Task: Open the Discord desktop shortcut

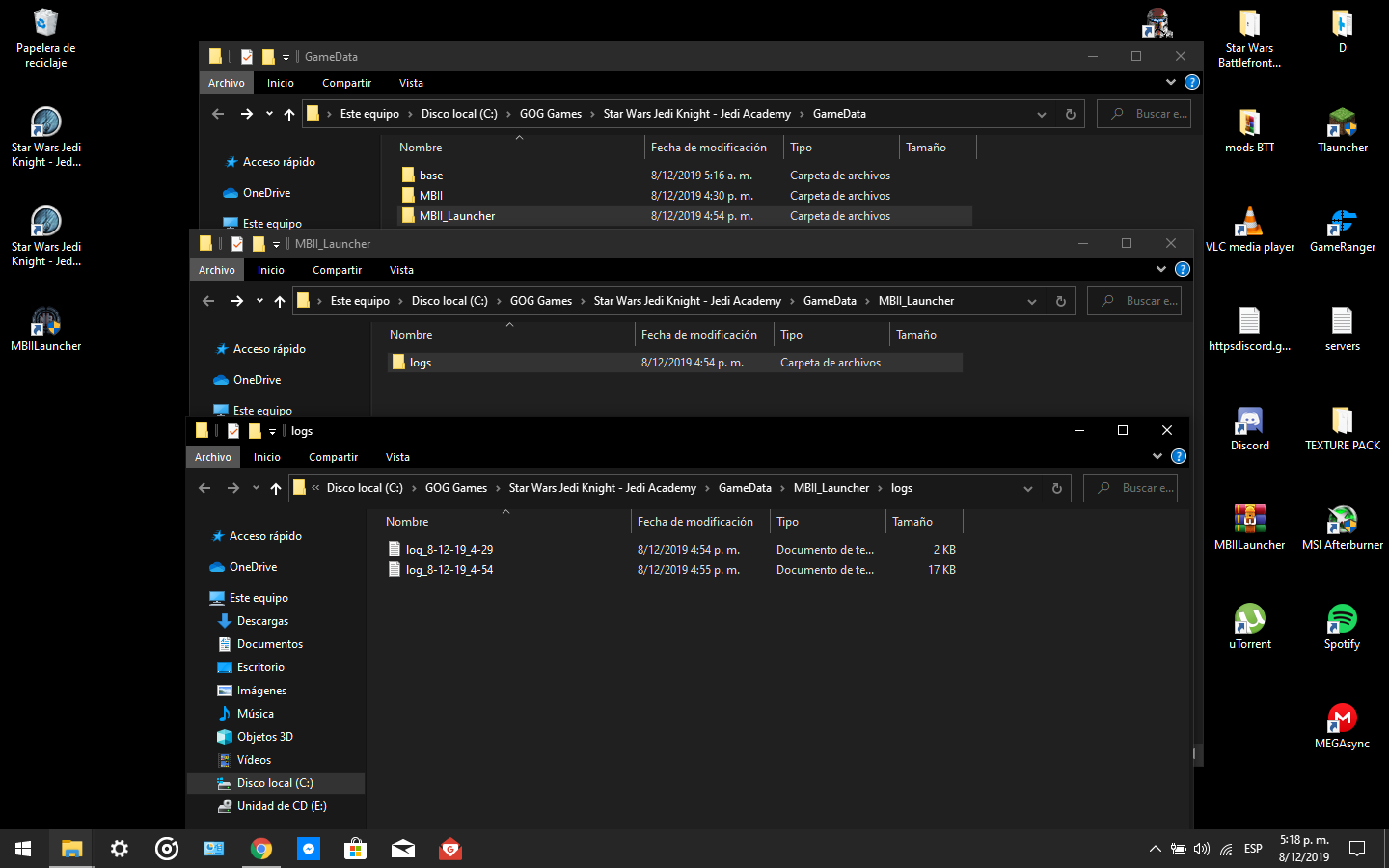Action: click(1249, 421)
